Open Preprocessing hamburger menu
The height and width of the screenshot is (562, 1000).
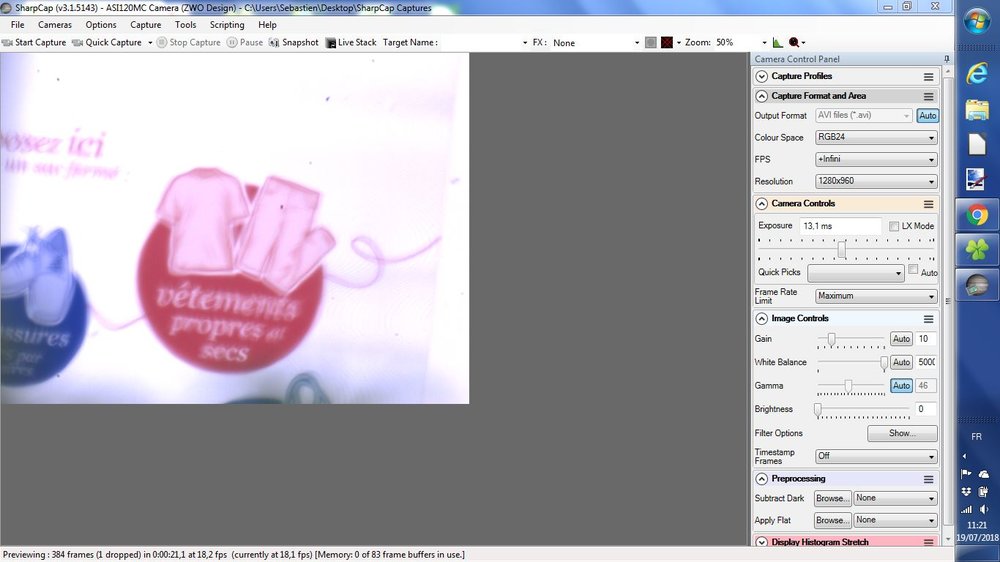coord(929,479)
